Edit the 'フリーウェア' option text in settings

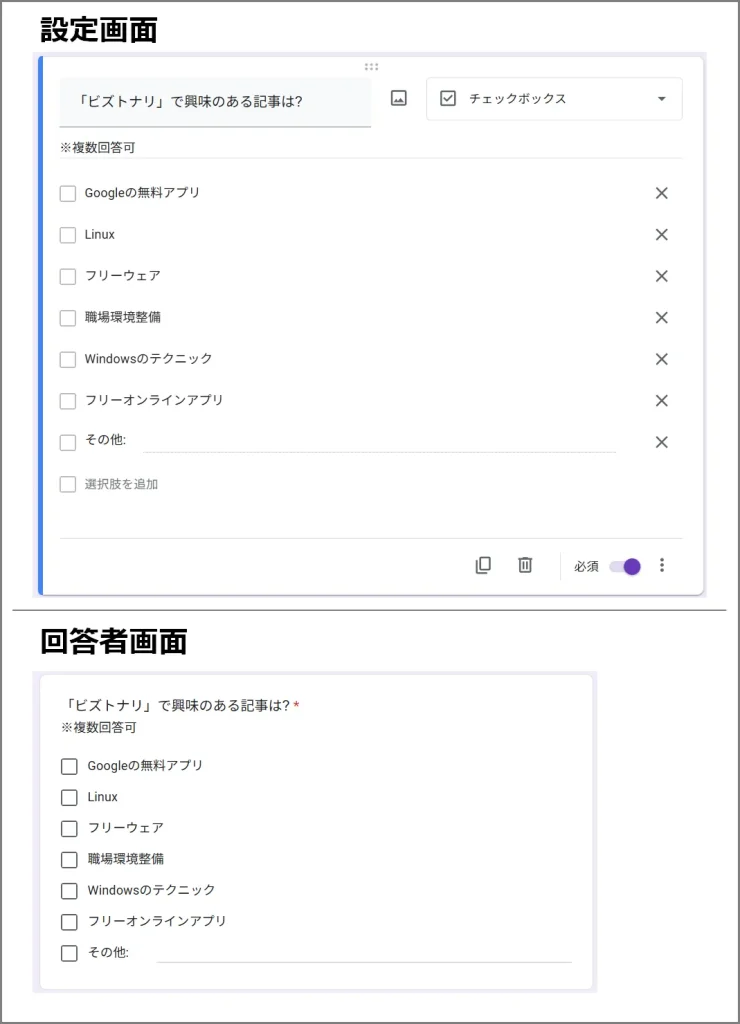coord(123,276)
